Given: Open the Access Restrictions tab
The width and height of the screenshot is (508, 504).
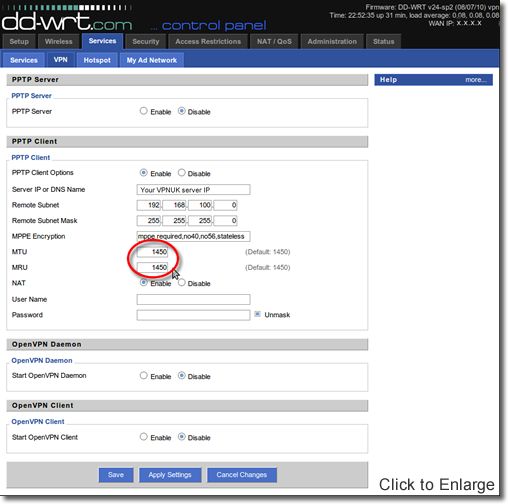Looking at the screenshot, I should [x=208, y=41].
